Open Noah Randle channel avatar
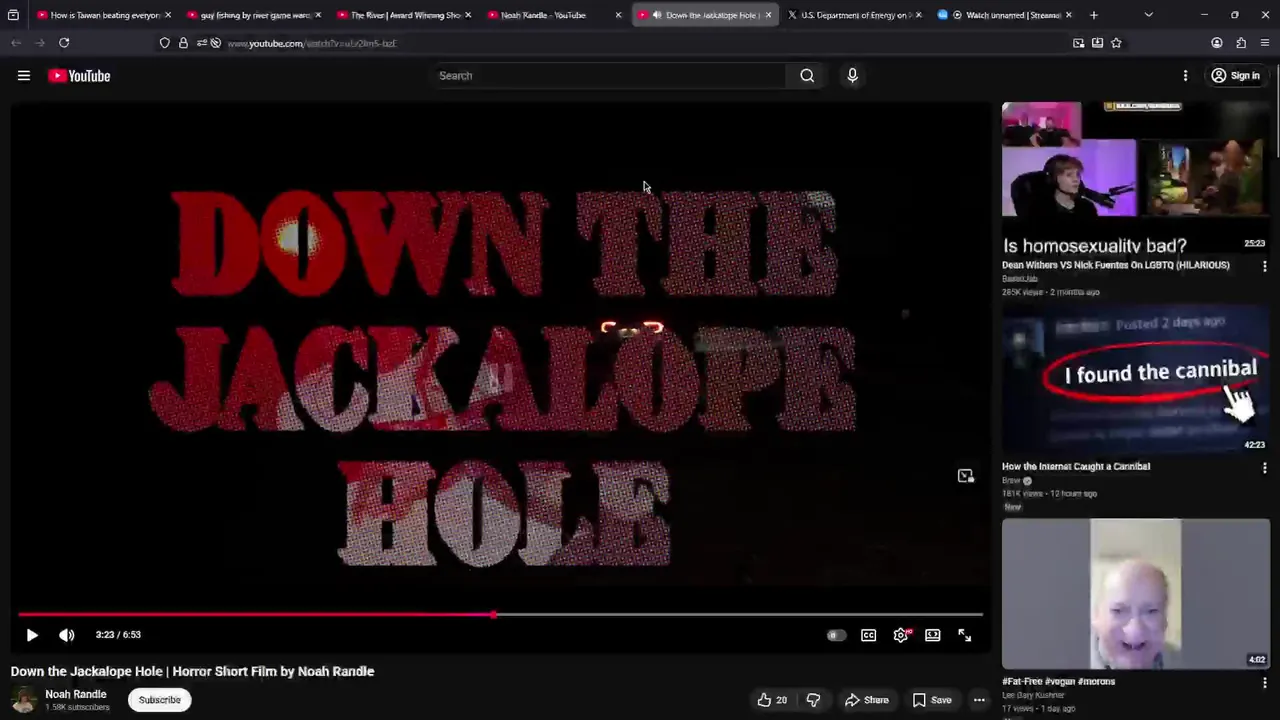The image size is (1280, 720). [24, 700]
